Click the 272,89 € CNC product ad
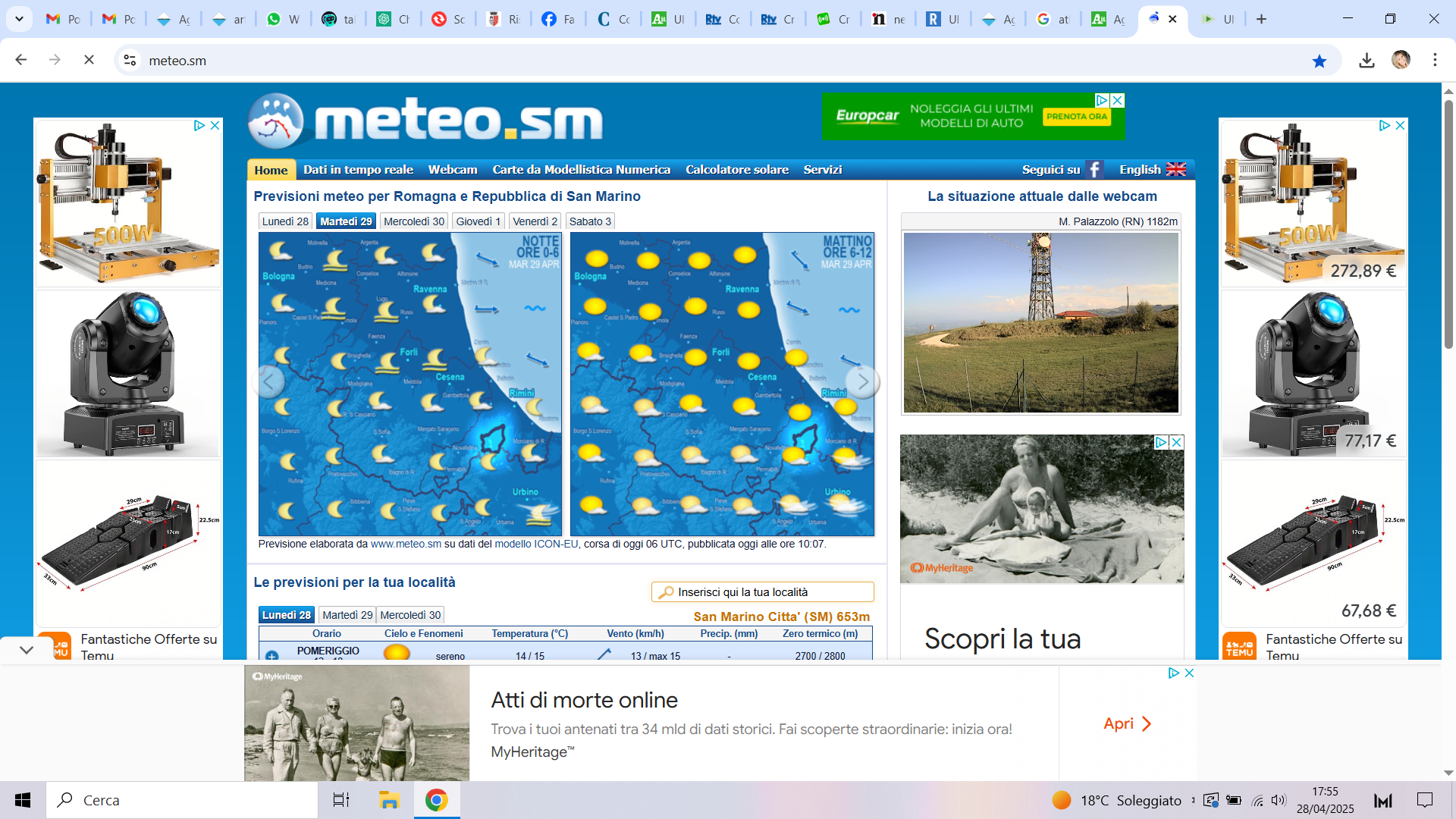The height and width of the screenshot is (819, 1456). 1313,202
